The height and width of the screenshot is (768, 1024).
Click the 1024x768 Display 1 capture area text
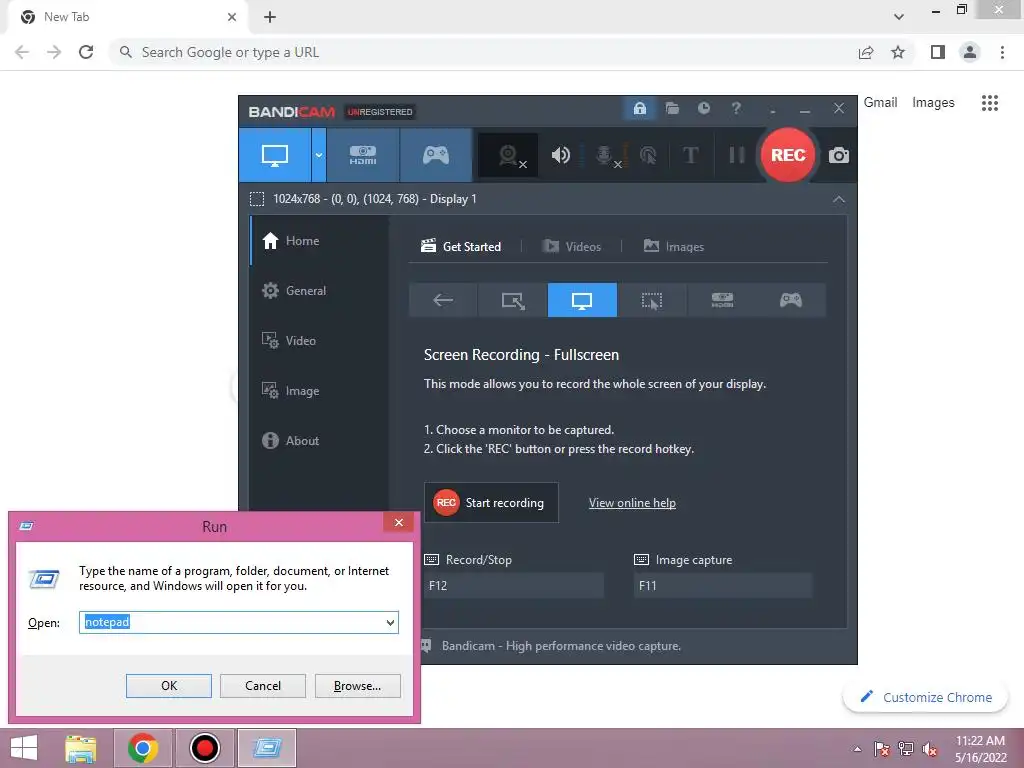coord(375,199)
